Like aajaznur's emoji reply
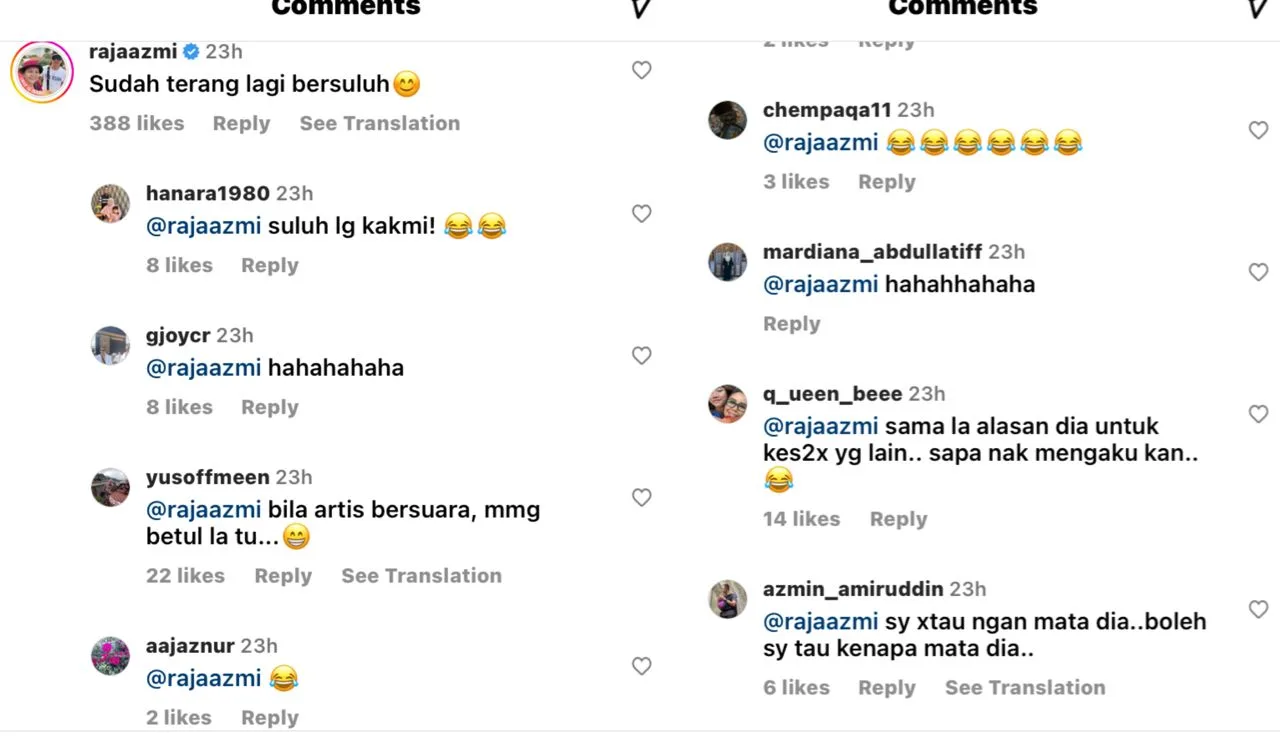The width and height of the screenshot is (1280, 750). 642,666
